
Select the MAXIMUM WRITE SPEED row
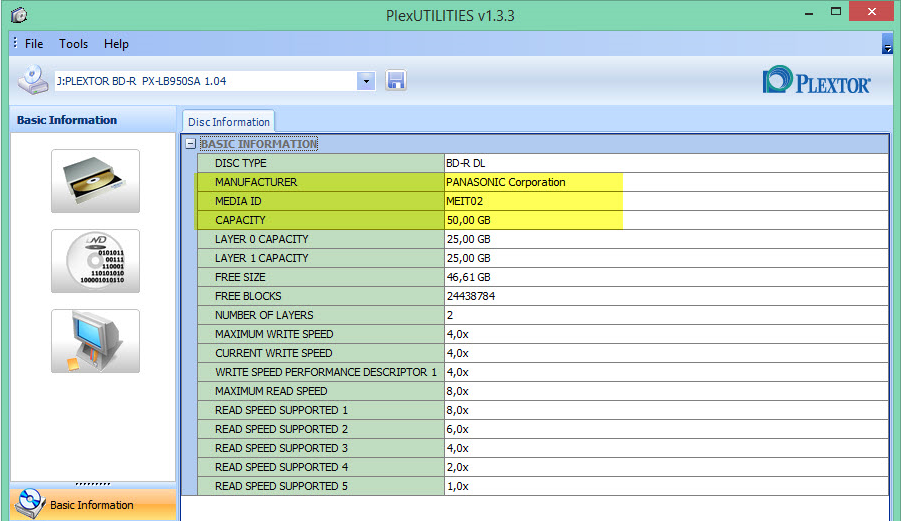pyautogui.click(x=543, y=334)
